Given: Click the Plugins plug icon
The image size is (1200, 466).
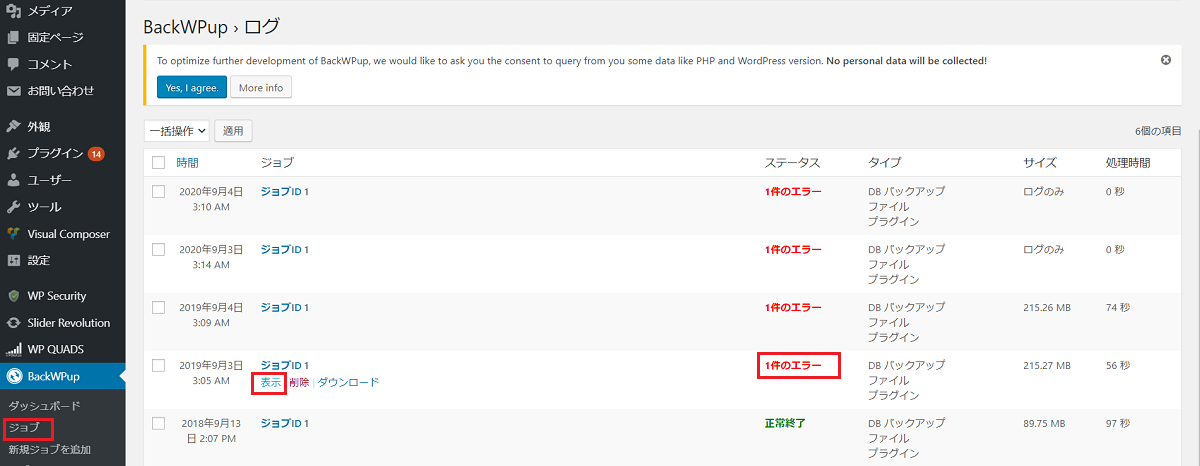Looking at the screenshot, I should pos(14,154).
